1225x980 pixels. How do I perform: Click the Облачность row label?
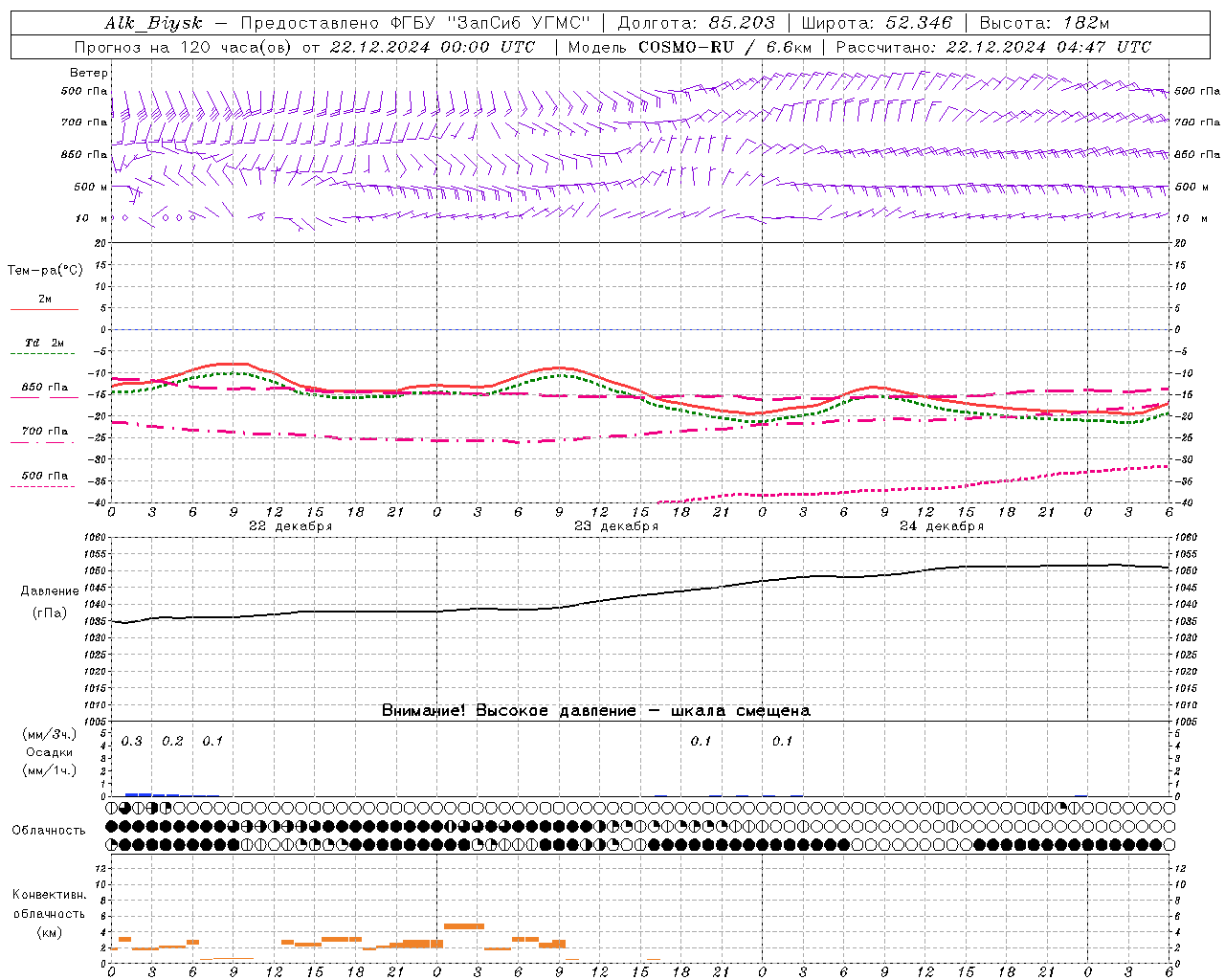tap(49, 830)
